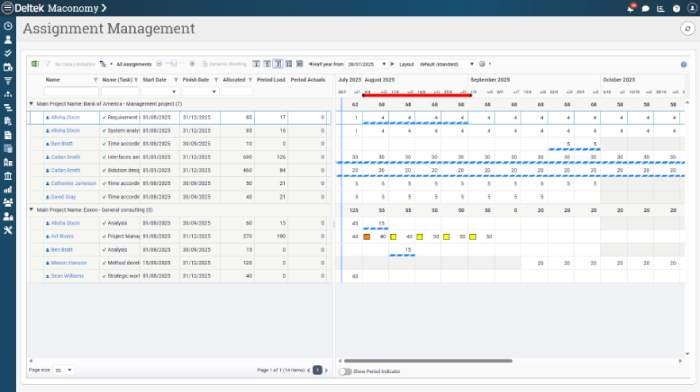Open the chat messages icon
The height and width of the screenshot is (392, 700).
(x=646, y=8)
